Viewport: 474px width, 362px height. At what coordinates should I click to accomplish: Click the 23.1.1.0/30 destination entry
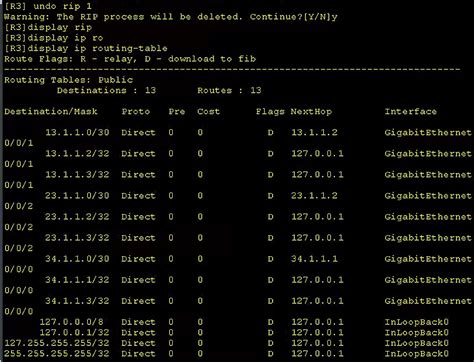77,196
